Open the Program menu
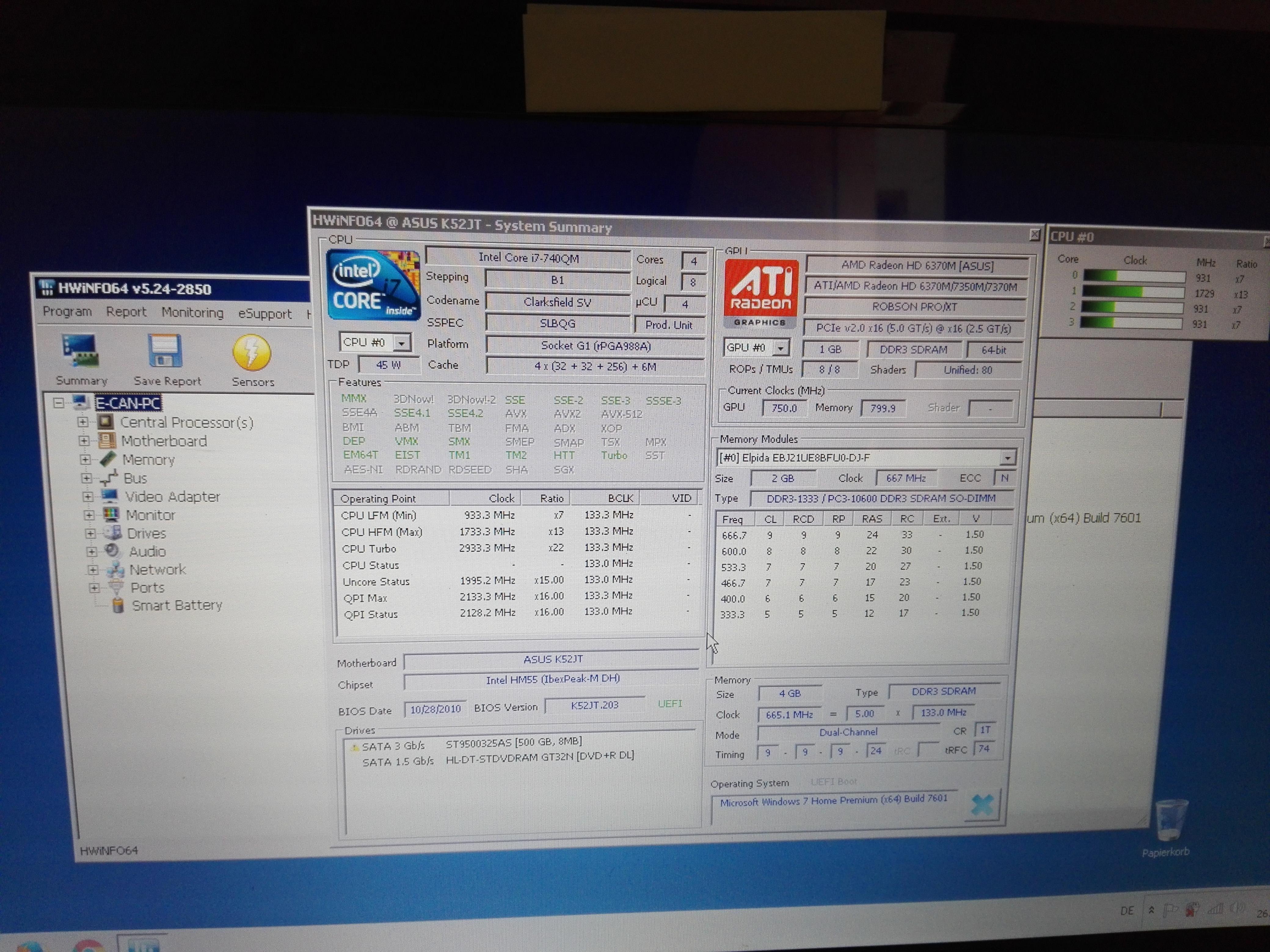Viewport: 1270px width, 952px height. [67, 312]
